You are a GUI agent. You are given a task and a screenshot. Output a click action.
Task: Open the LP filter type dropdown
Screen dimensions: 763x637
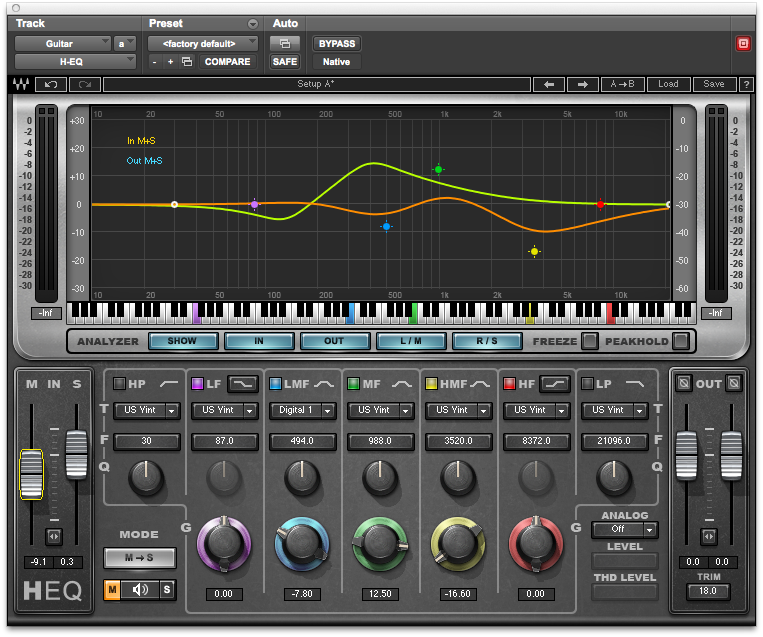pyautogui.click(x=615, y=410)
